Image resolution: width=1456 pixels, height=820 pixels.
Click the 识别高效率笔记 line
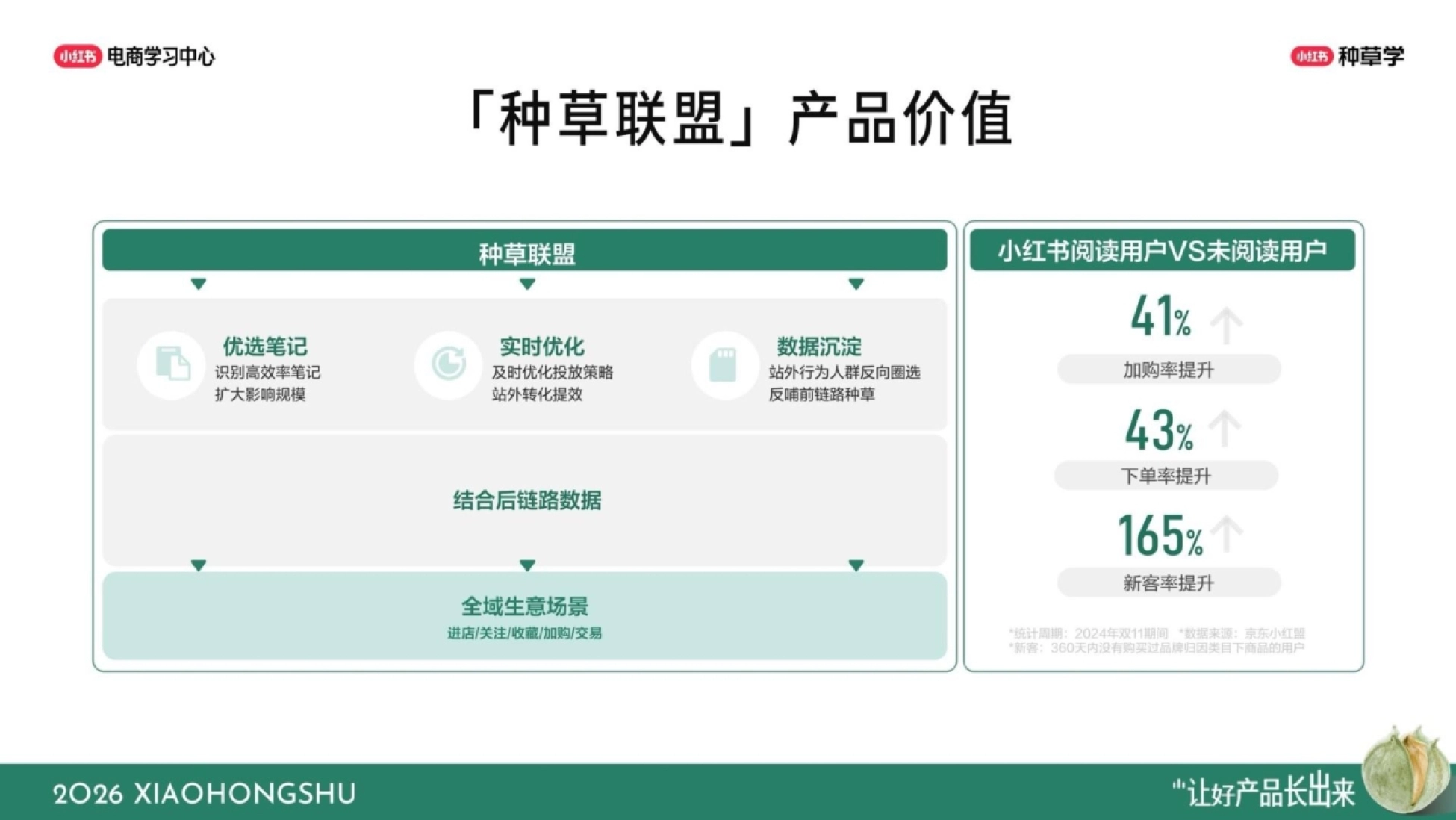point(268,372)
